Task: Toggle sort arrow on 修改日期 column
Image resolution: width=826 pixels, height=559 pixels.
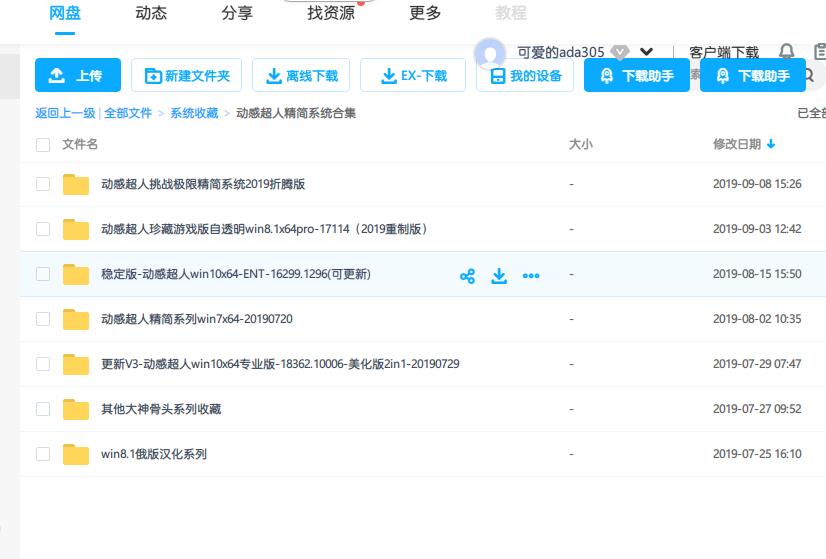Action: click(771, 145)
